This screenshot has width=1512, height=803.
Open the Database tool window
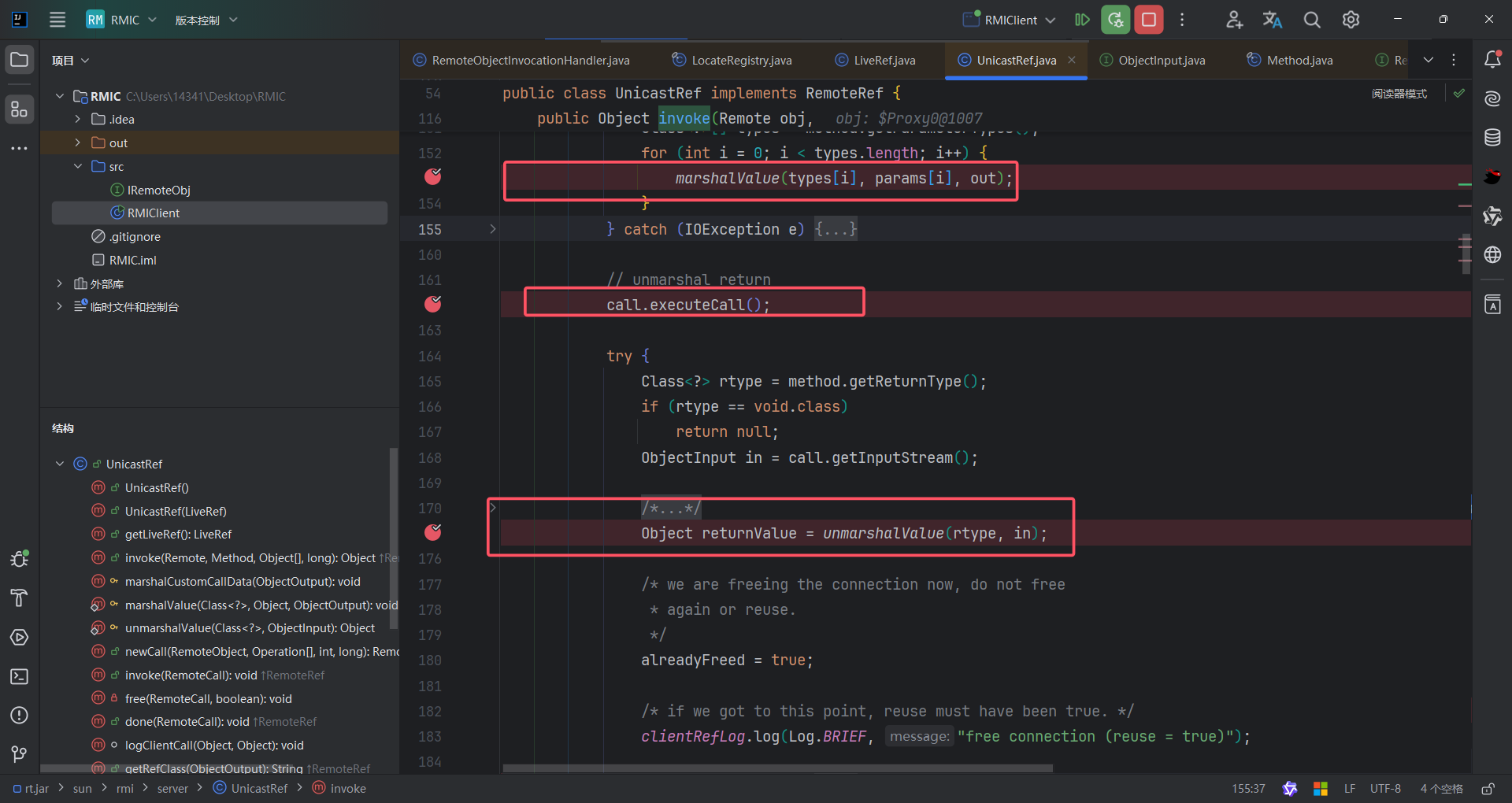[x=1492, y=138]
